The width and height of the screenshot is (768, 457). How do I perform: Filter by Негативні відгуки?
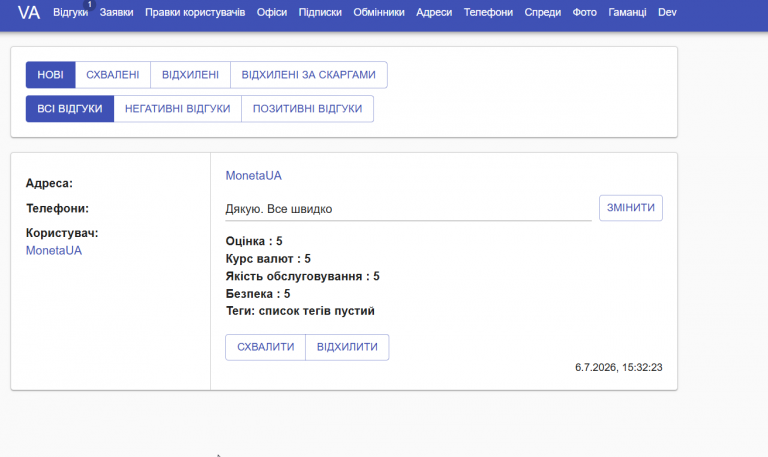tap(177, 109)
